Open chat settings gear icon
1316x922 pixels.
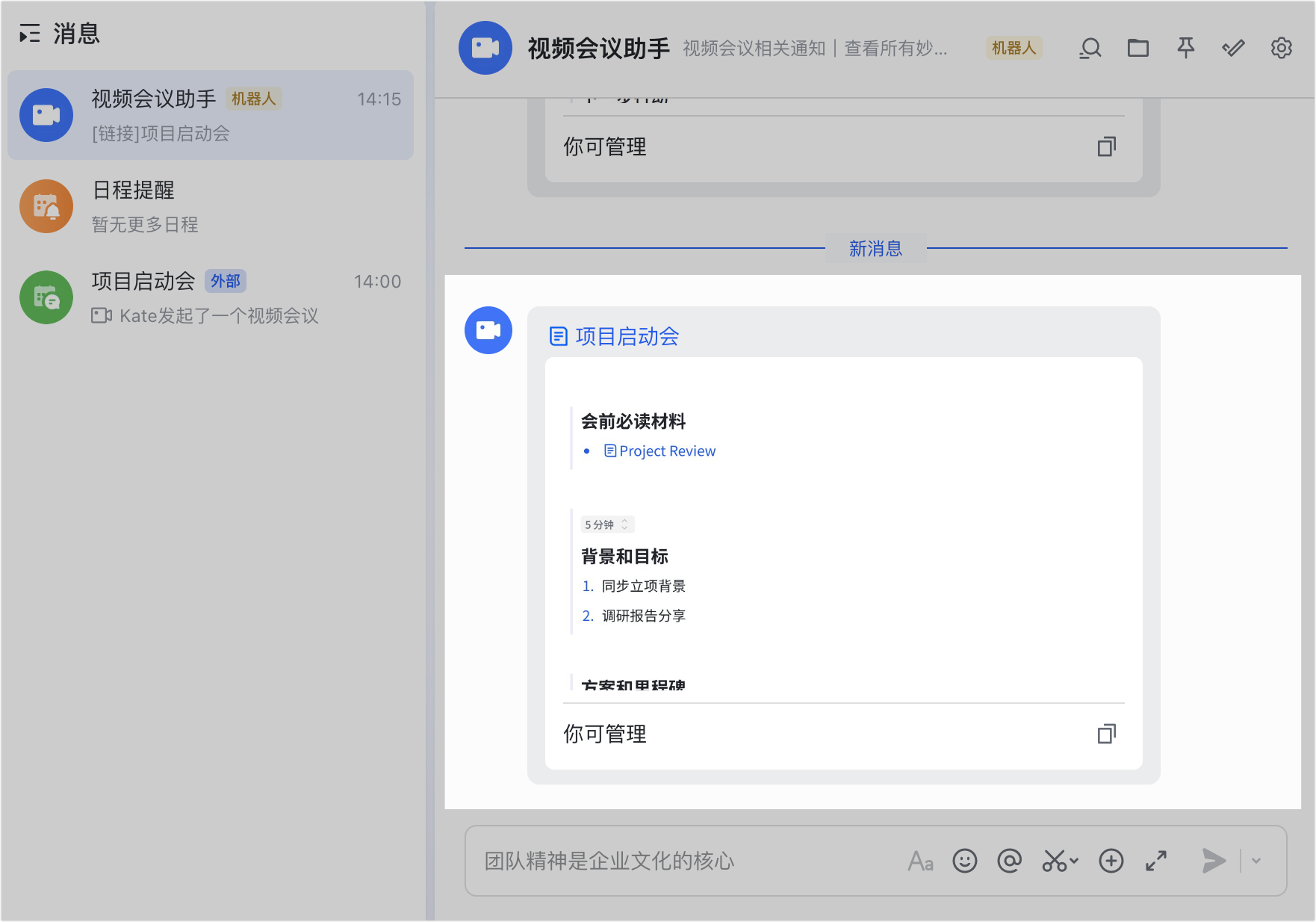[1281, 49]
